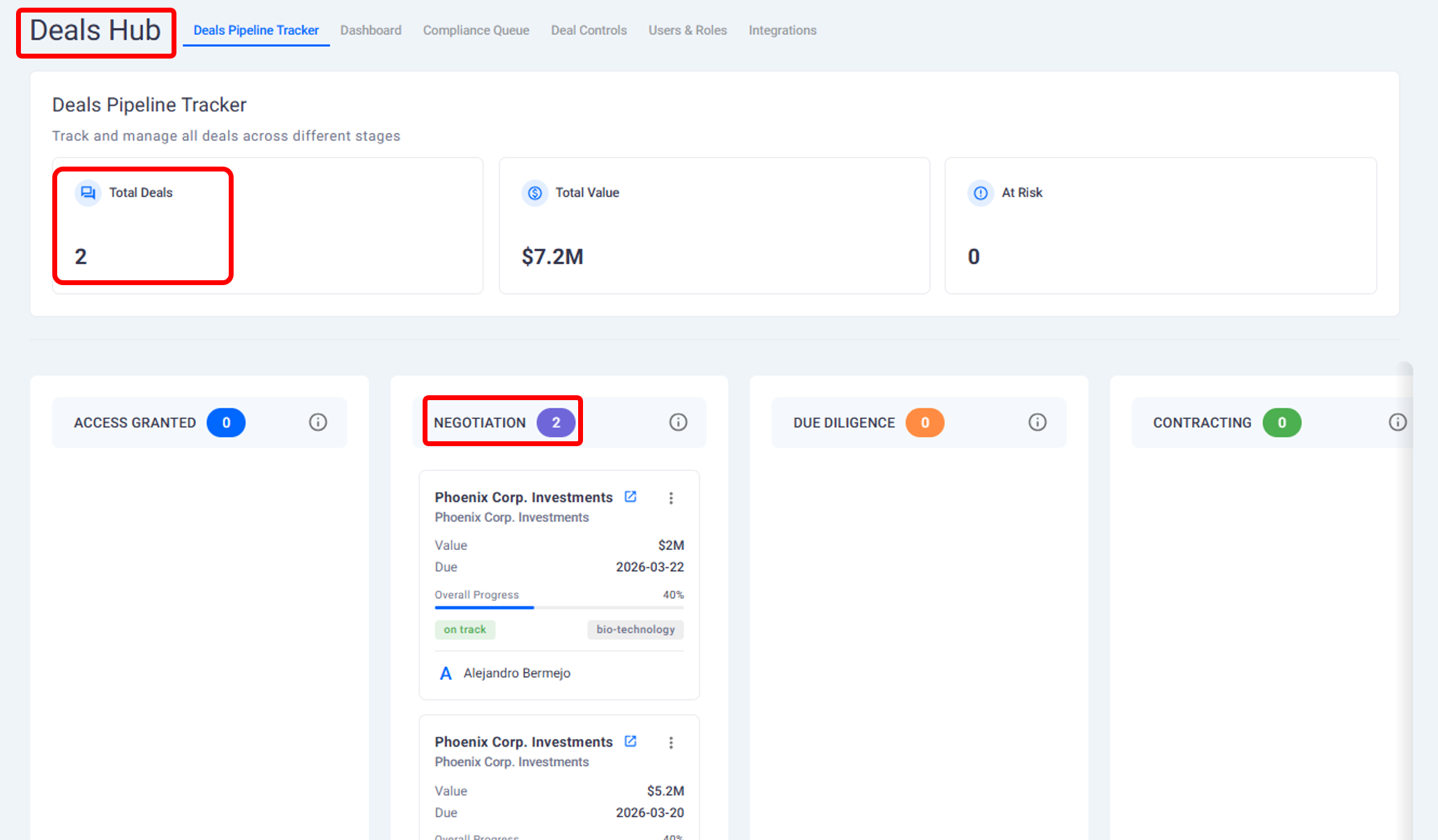1438x840 pixels.
Task: Select Users & Roles tab
Action: click(688, 31)
